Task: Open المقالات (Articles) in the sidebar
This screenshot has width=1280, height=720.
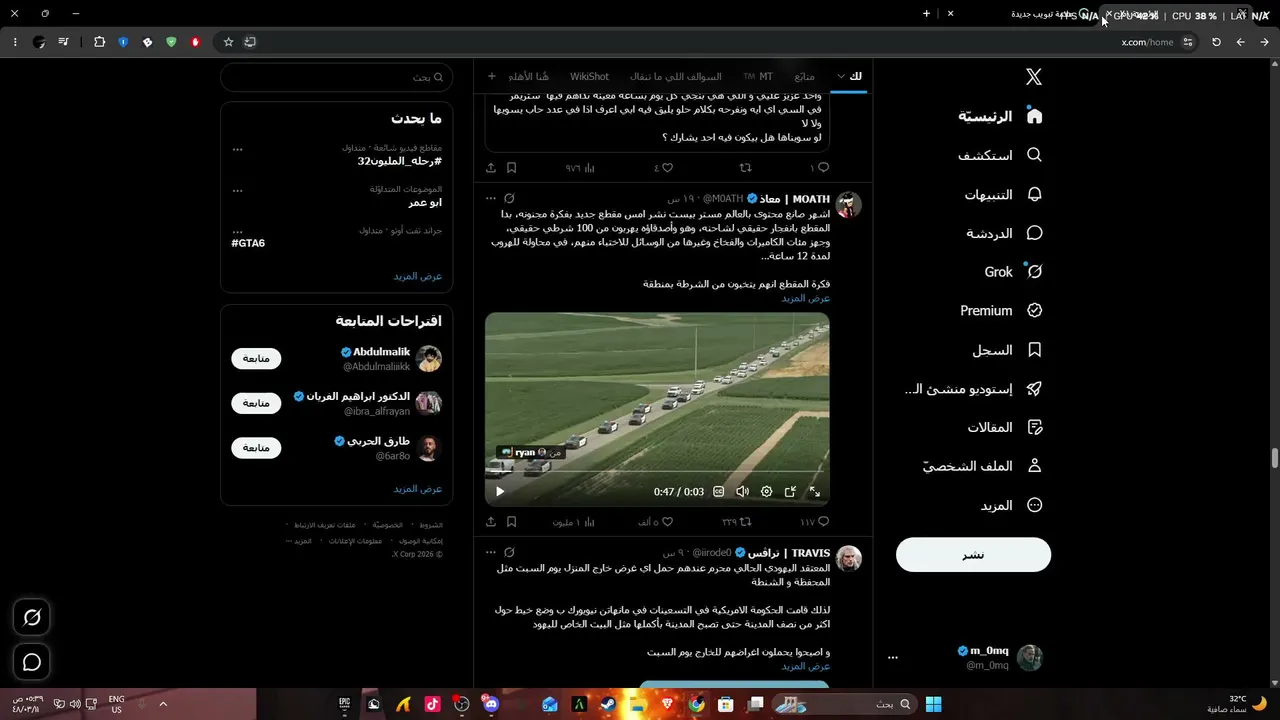Action: click(1005, 428)
